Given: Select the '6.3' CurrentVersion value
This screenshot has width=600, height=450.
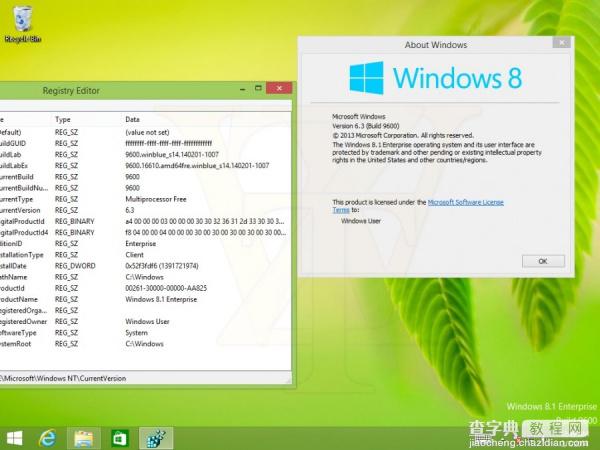Looking at the screenshot, I should (130, 210).
